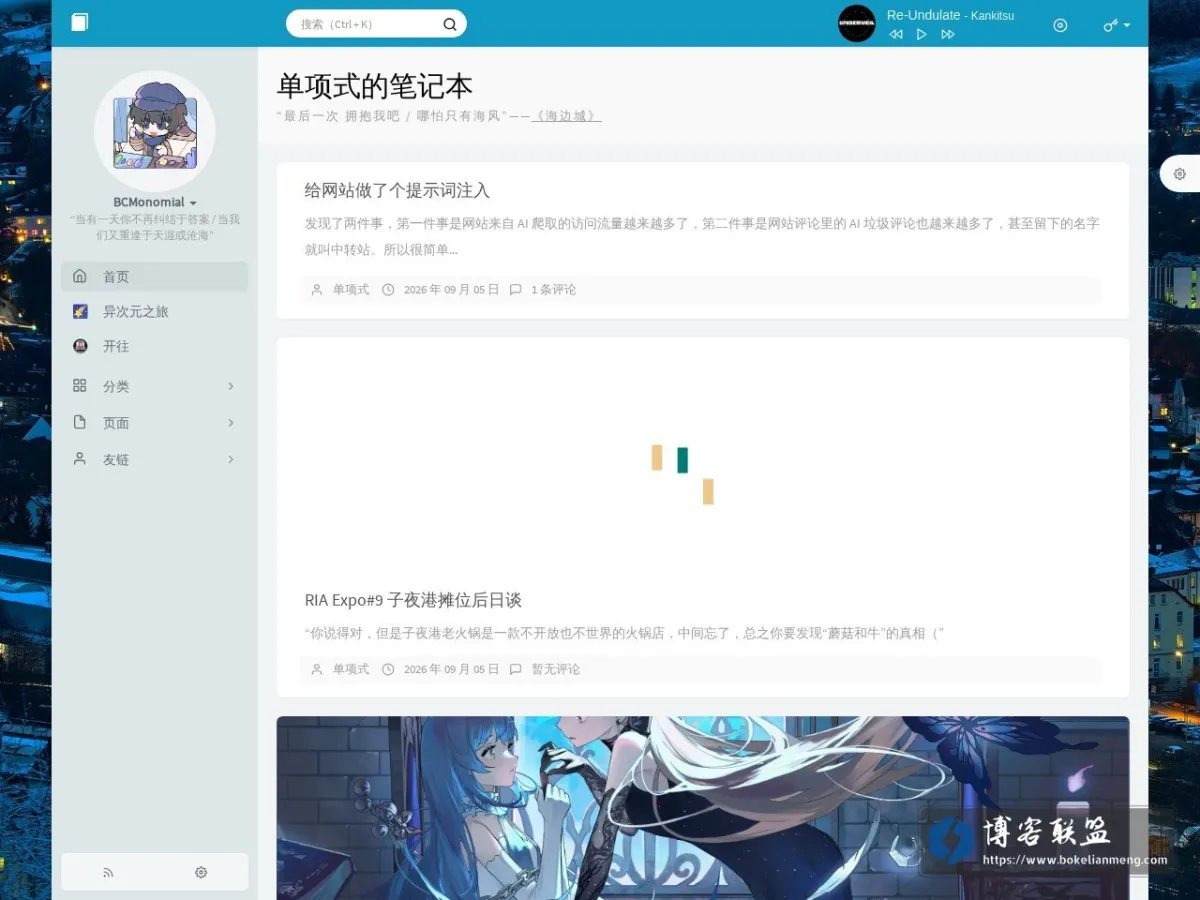Click the sidebar motto text under BCMonomial
1200x900 pixels.
pos(155,226)
